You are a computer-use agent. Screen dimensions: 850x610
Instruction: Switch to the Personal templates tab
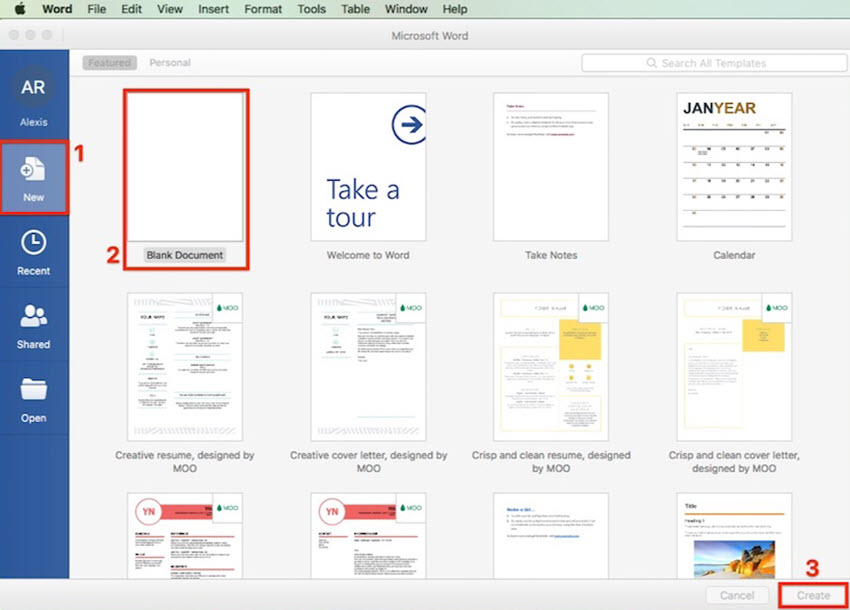click(169, 62)
